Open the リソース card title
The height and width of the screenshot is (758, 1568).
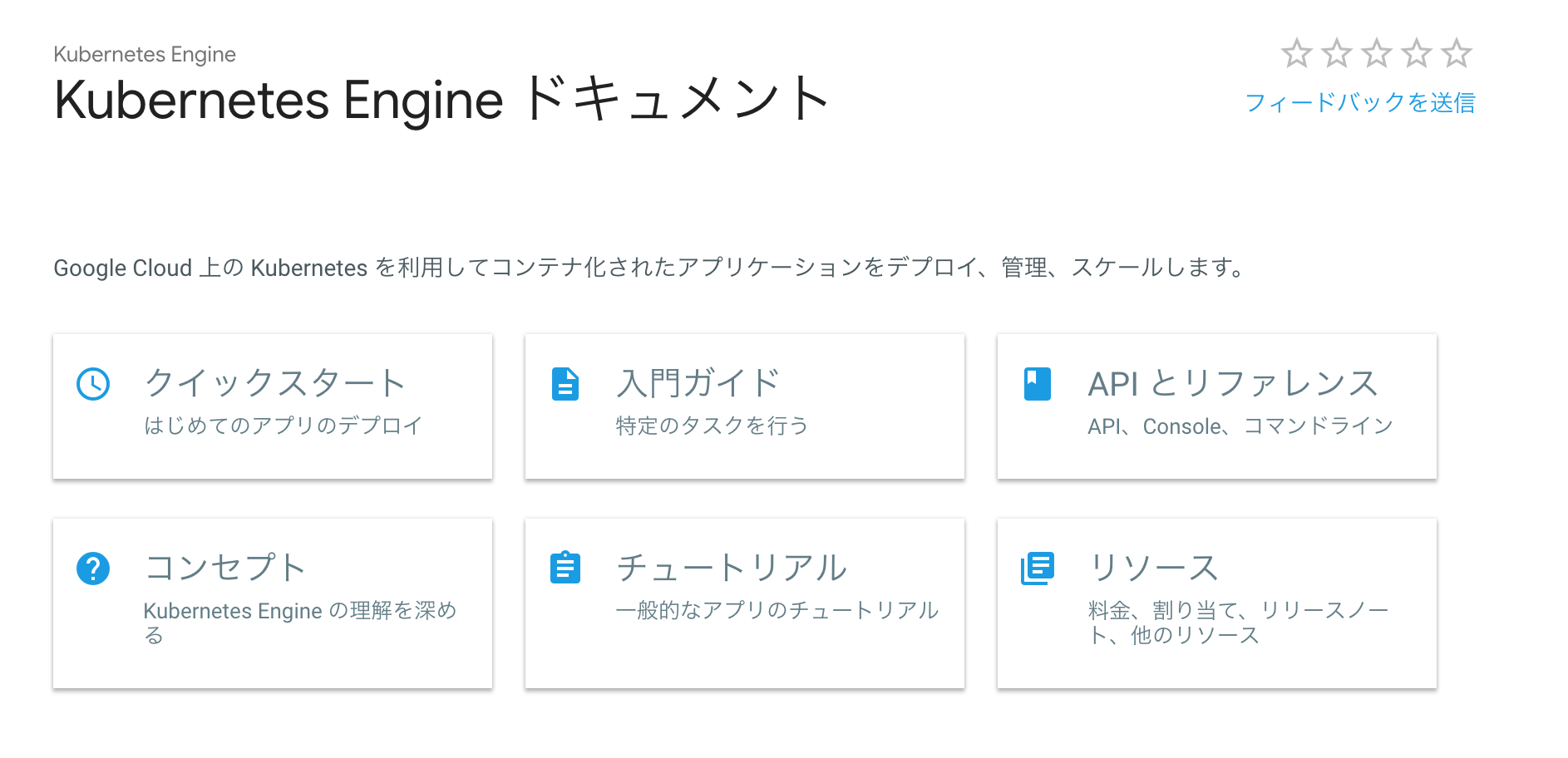coord(1154,568)
